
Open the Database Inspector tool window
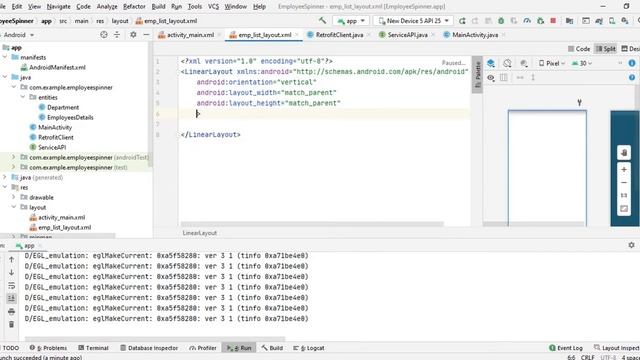click(149, 348)
